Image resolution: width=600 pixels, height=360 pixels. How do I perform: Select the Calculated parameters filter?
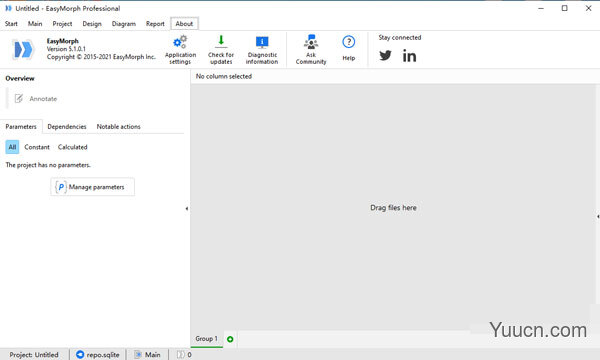(72, 147)
